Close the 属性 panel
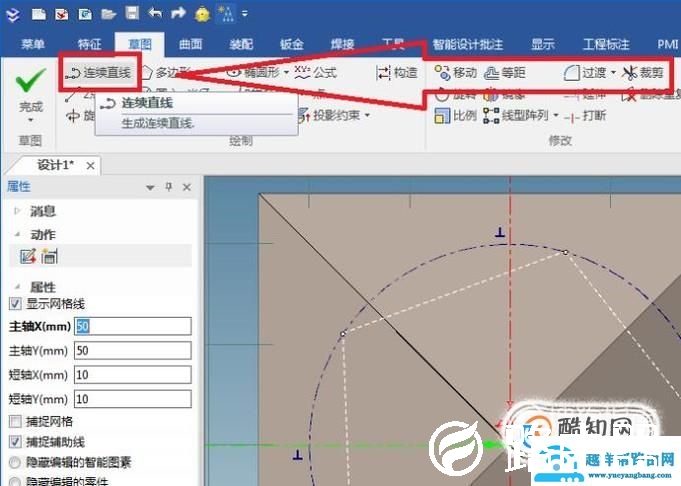Screen dimensions: 681x486 (x=187, y=187)
